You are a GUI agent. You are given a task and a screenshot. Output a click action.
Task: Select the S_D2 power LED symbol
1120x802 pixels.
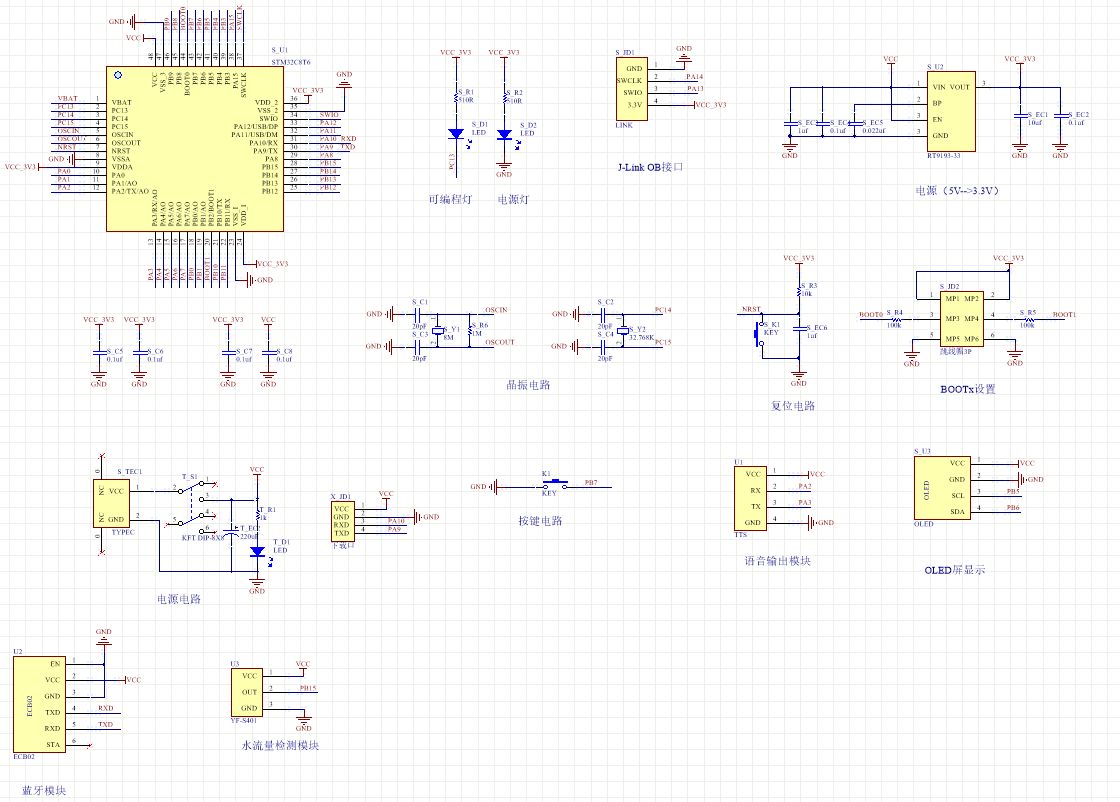tap(504, 133)
